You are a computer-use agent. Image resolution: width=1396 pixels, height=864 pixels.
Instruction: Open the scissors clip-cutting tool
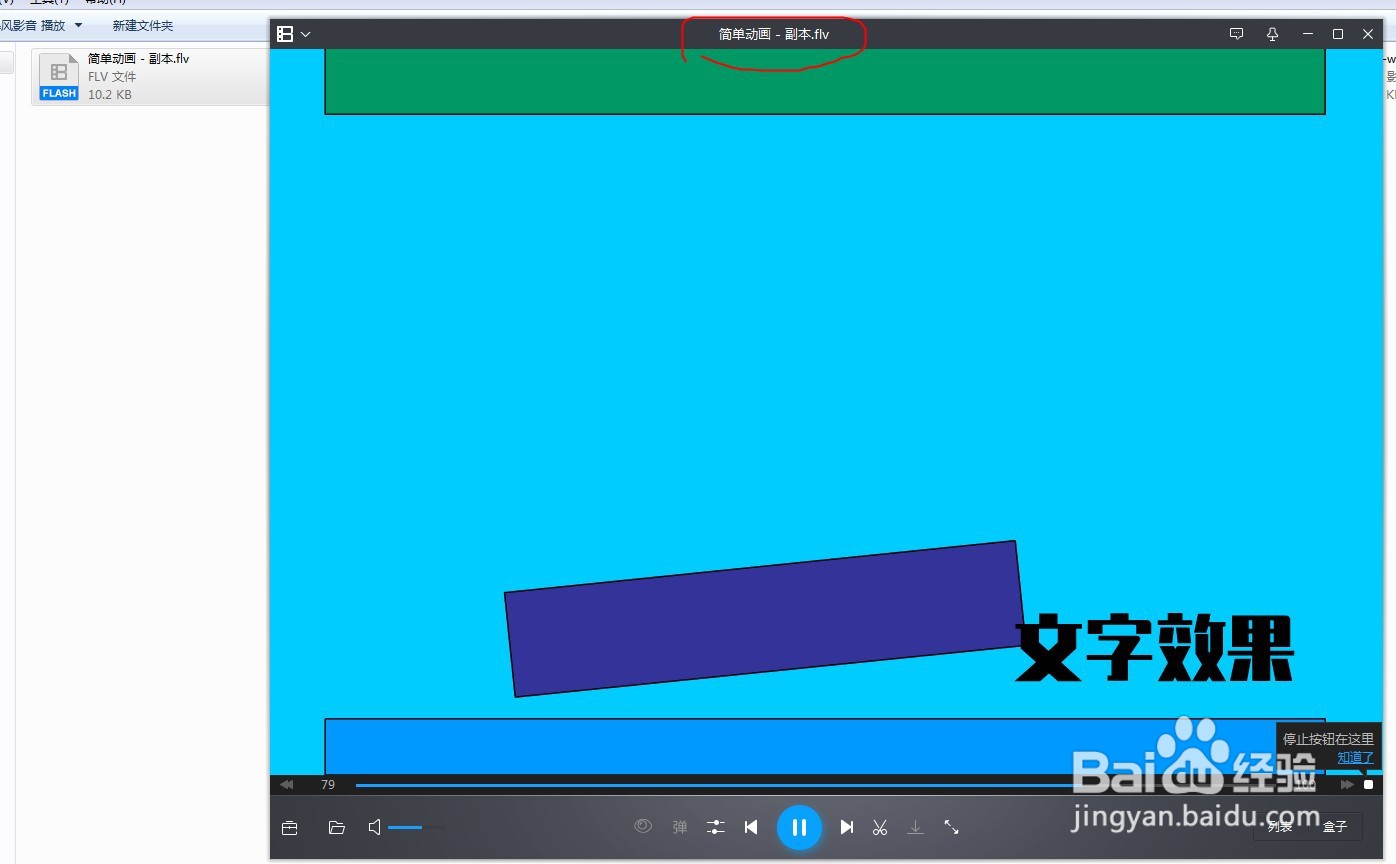[x=880, y=827]
